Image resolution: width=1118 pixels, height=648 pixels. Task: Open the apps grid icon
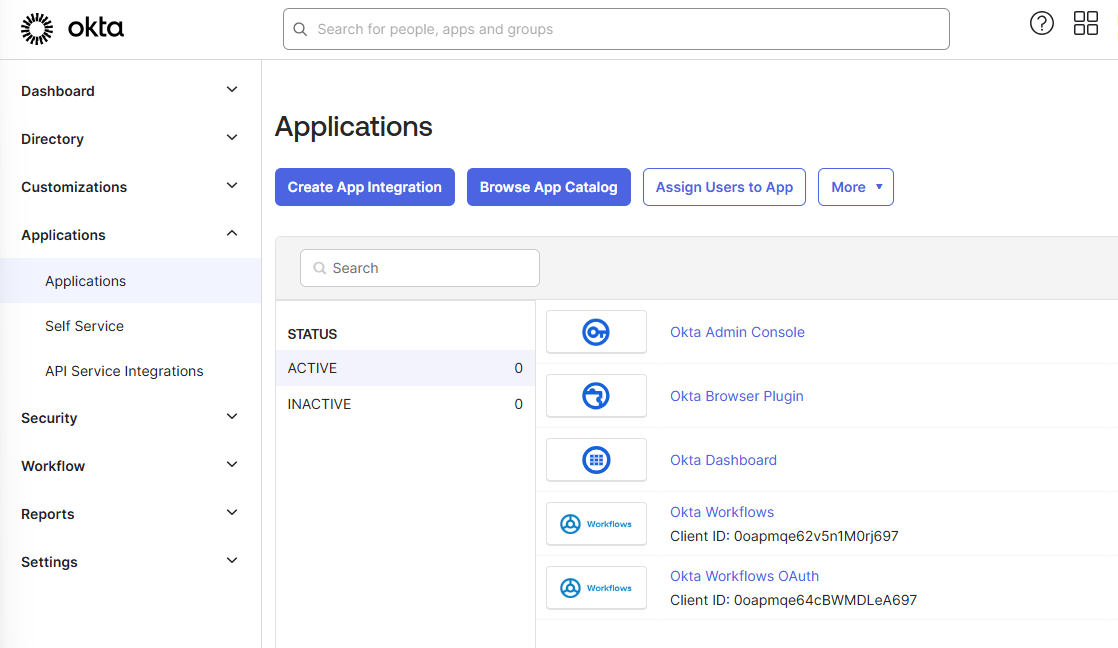[1086, 24]
